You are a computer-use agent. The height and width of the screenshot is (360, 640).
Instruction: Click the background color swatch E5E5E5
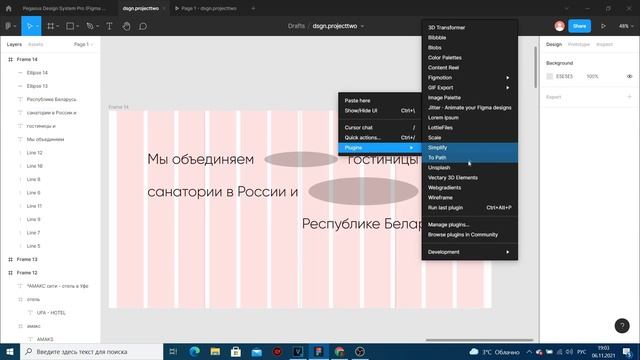click(x=550, y=76)
